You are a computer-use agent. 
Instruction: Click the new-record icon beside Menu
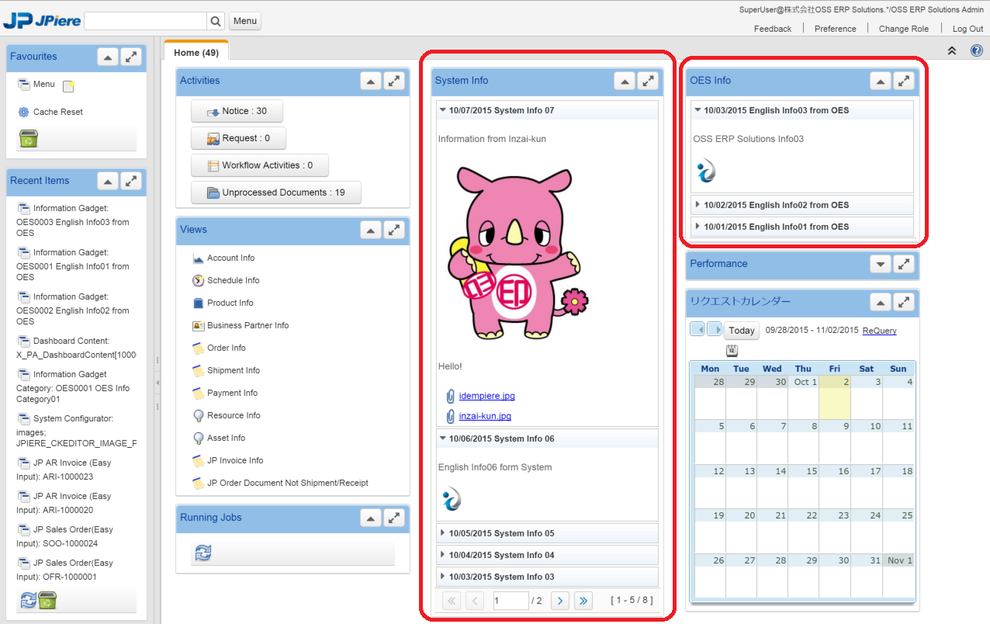pos(69,86)
